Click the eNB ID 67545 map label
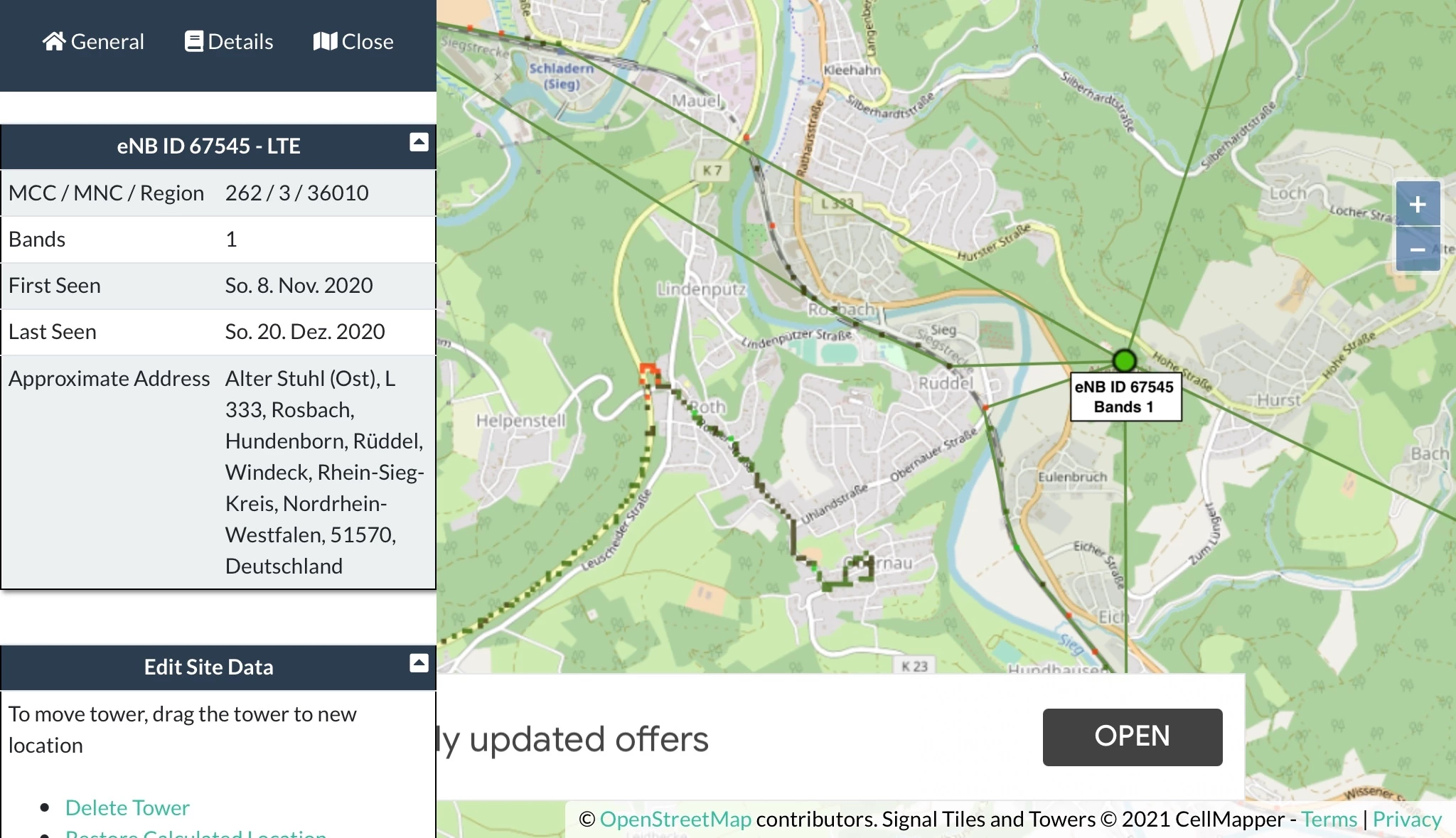The image size is (1456, 838). click(1125, 397)
